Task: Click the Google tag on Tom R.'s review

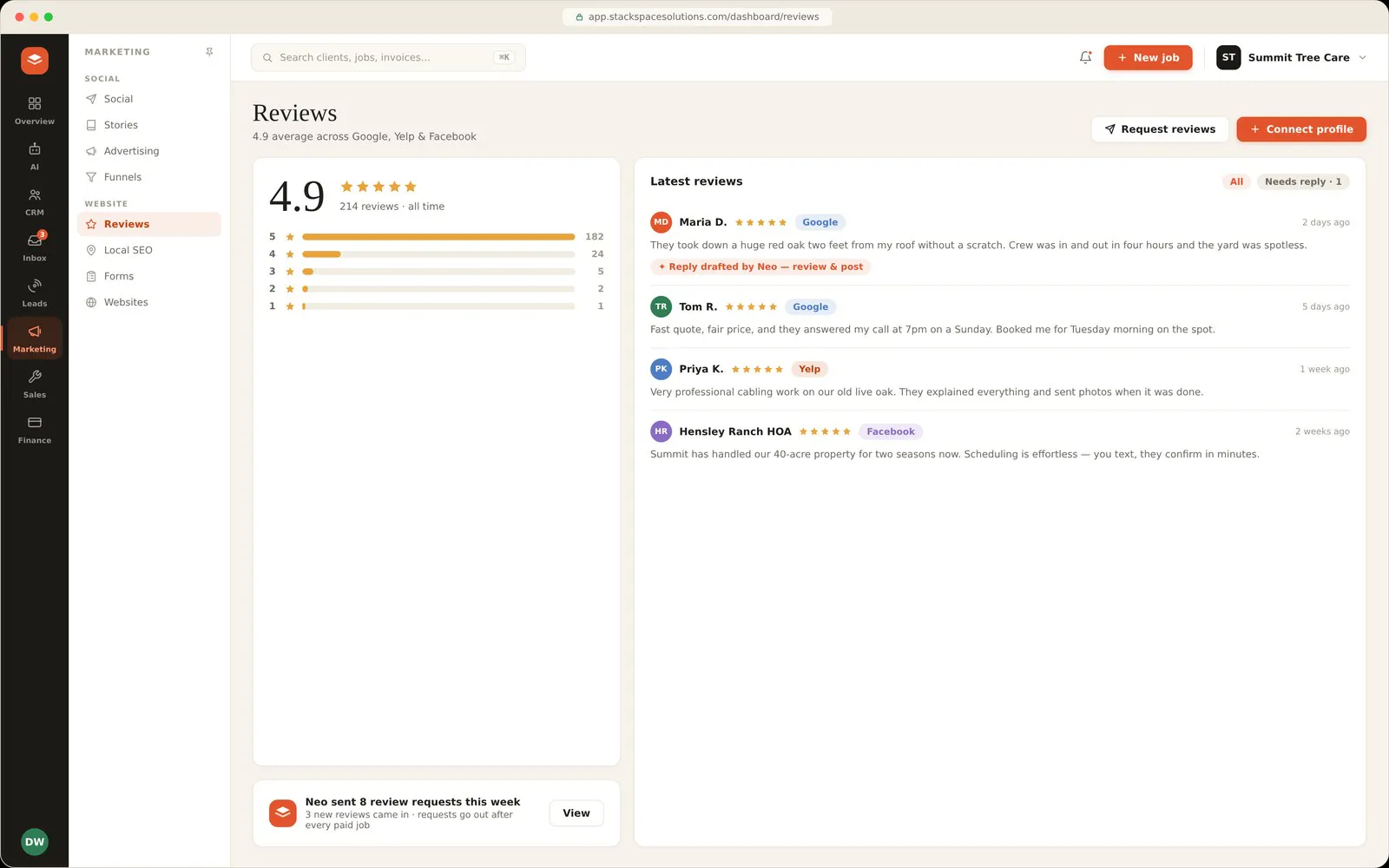Action: click(x=810, y=306)
